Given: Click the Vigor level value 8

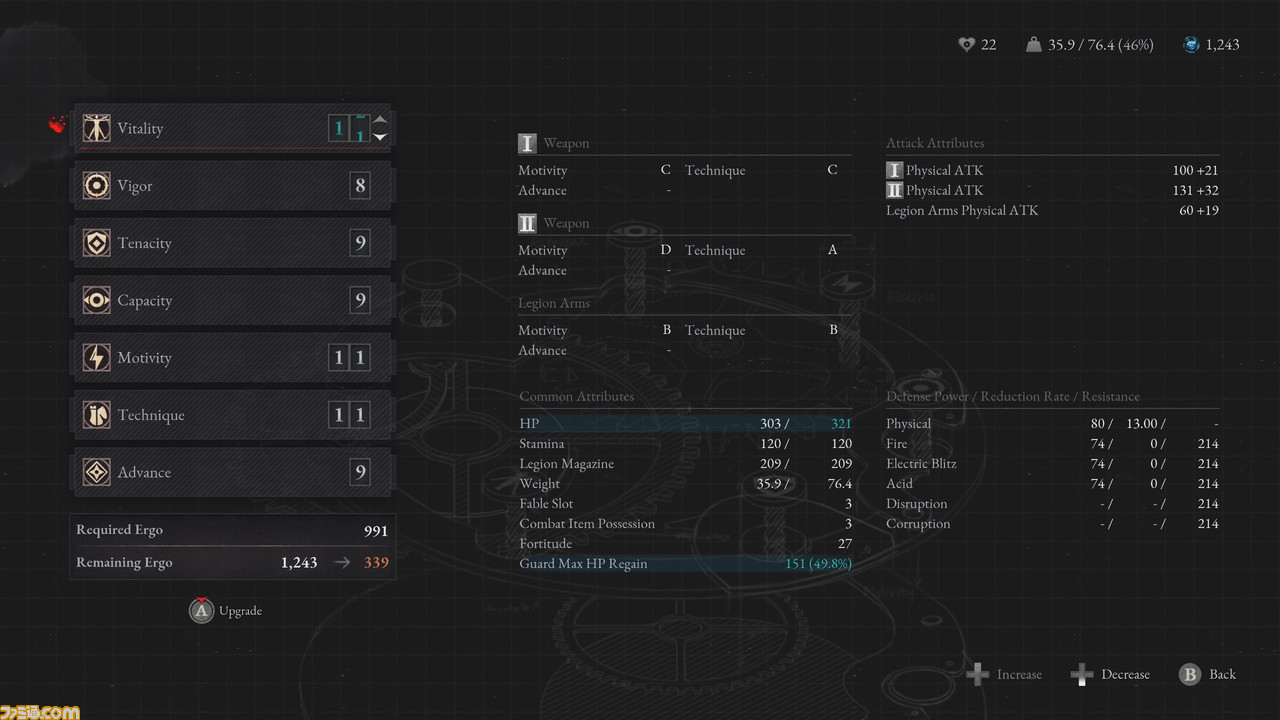Looking at the screenshot, I should tap(360, 186).
